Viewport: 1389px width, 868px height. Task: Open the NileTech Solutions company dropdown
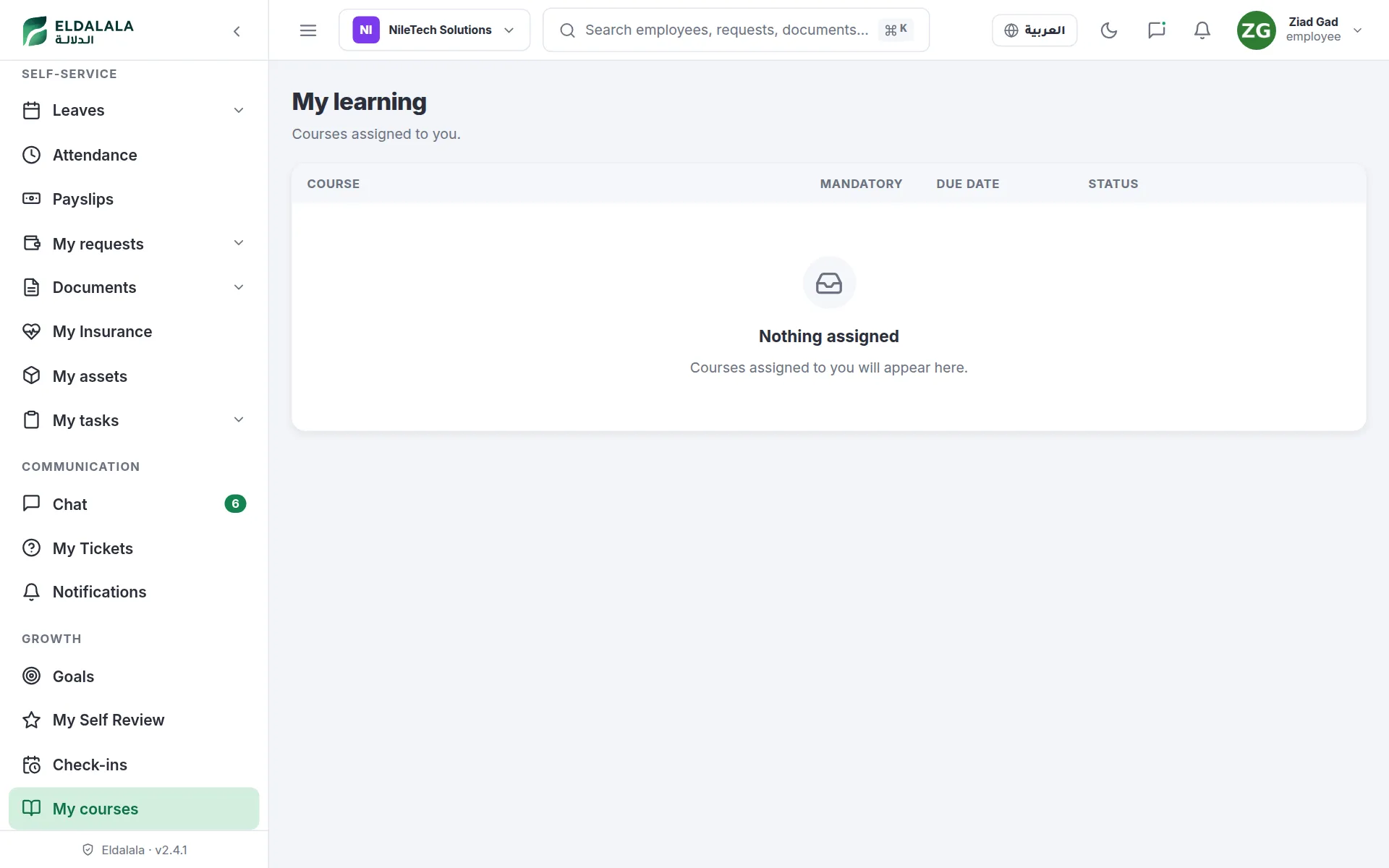(434, 30)
